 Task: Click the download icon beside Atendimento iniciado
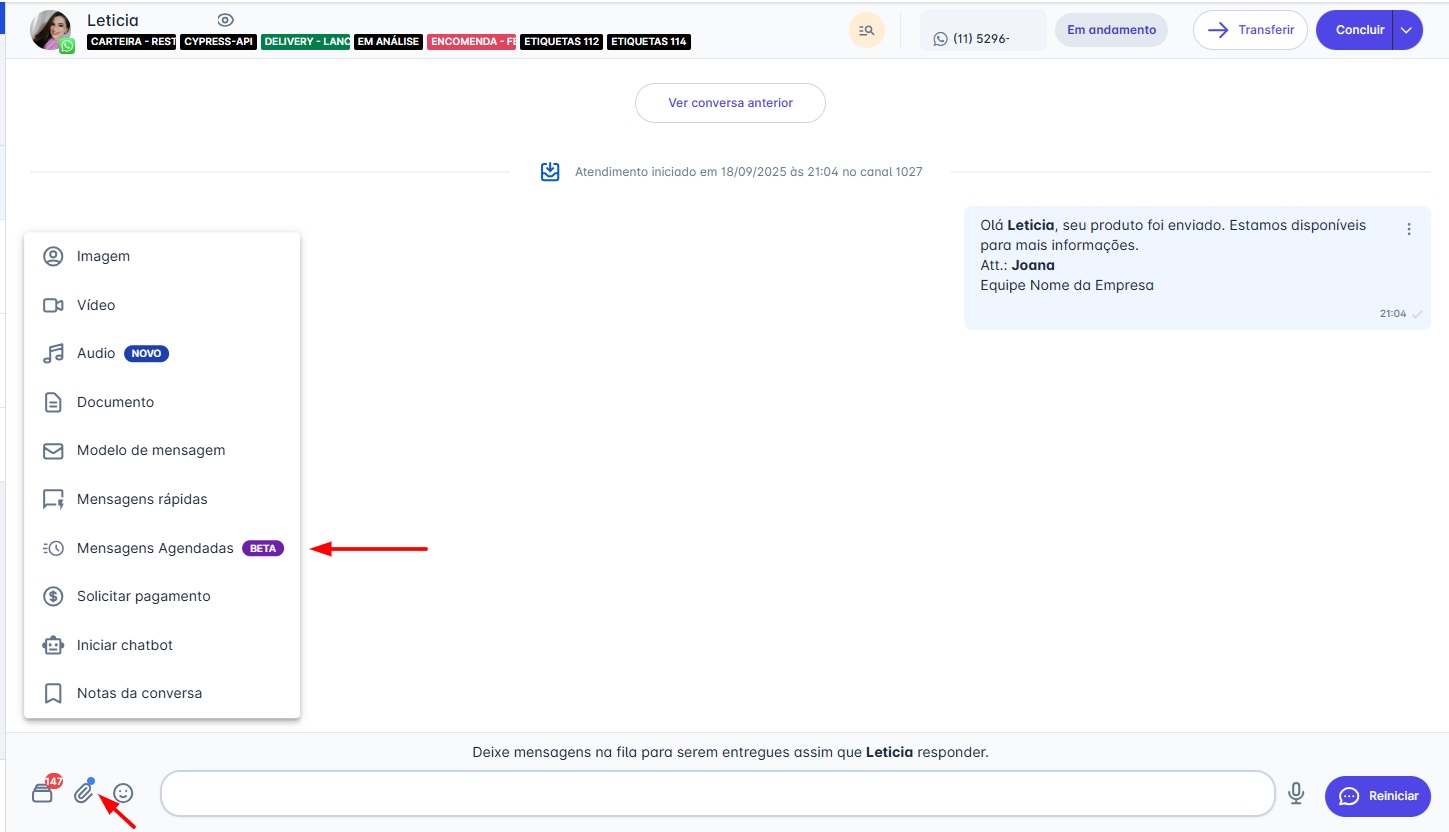(550, 172)
